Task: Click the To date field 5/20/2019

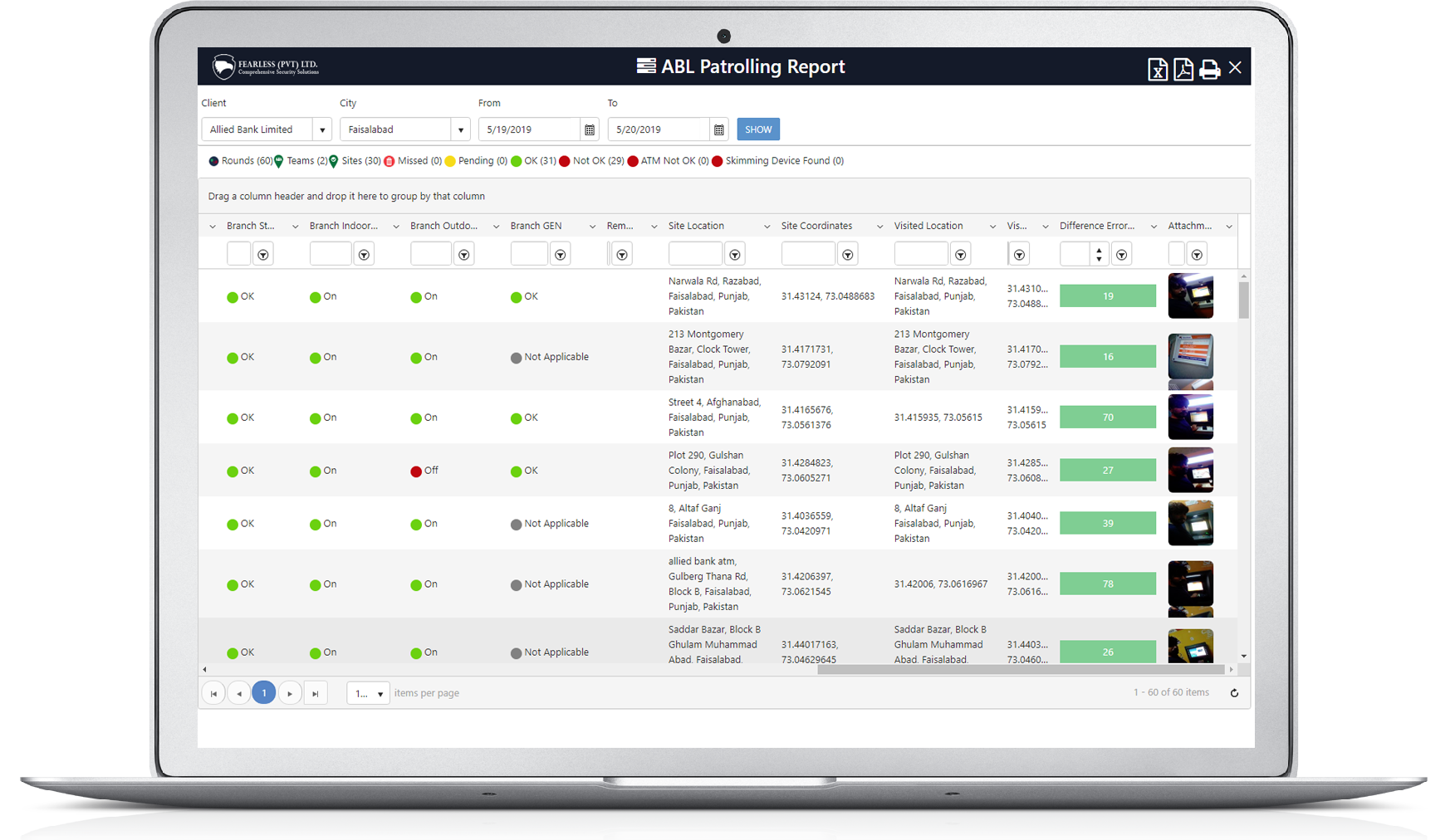Action: 659,129
